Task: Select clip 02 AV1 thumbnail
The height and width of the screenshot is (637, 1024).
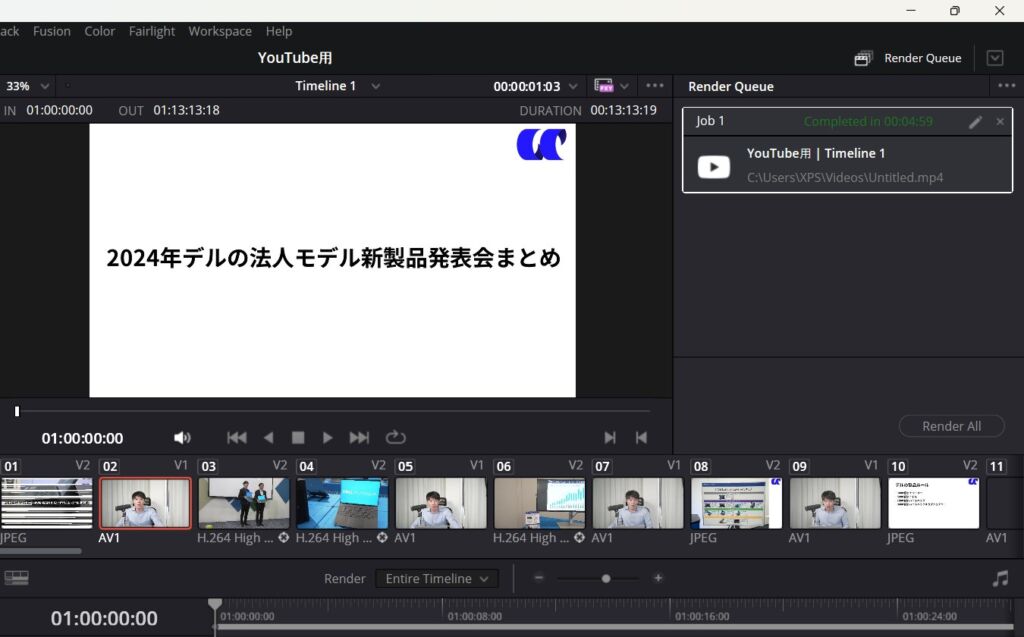Action: point(145,503)
